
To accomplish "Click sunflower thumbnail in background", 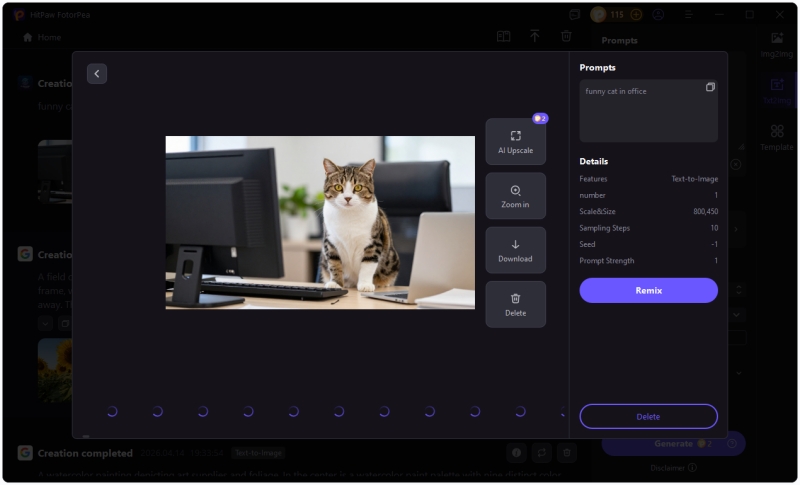I will pyautogui.click(x=55, y=369).
